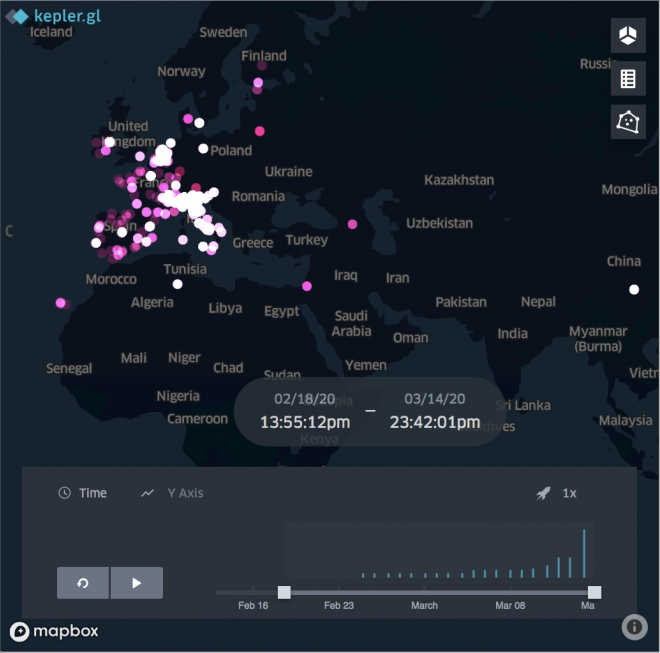
Task: Click the rocket playback speed icon
Action: point(543,493)
